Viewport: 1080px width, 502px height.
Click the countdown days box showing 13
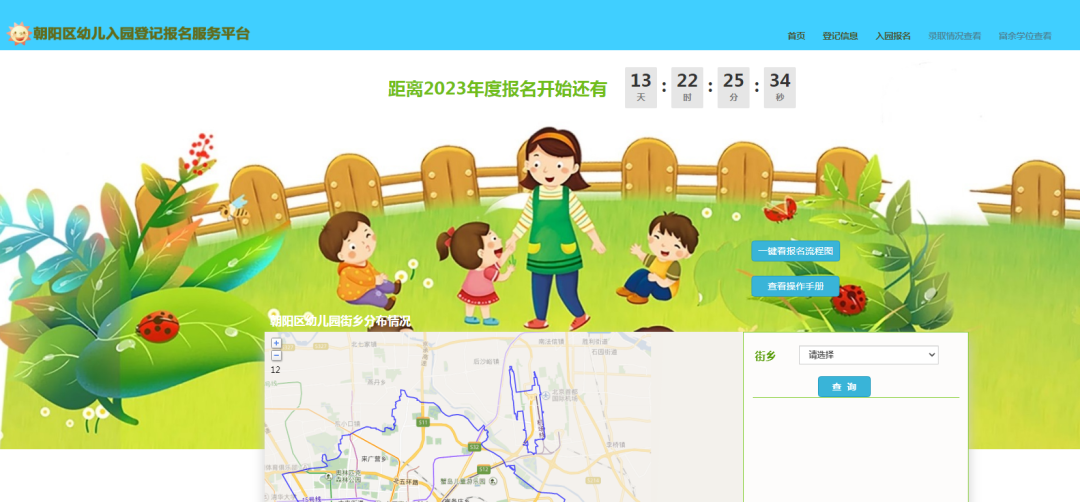click(641, 87)
